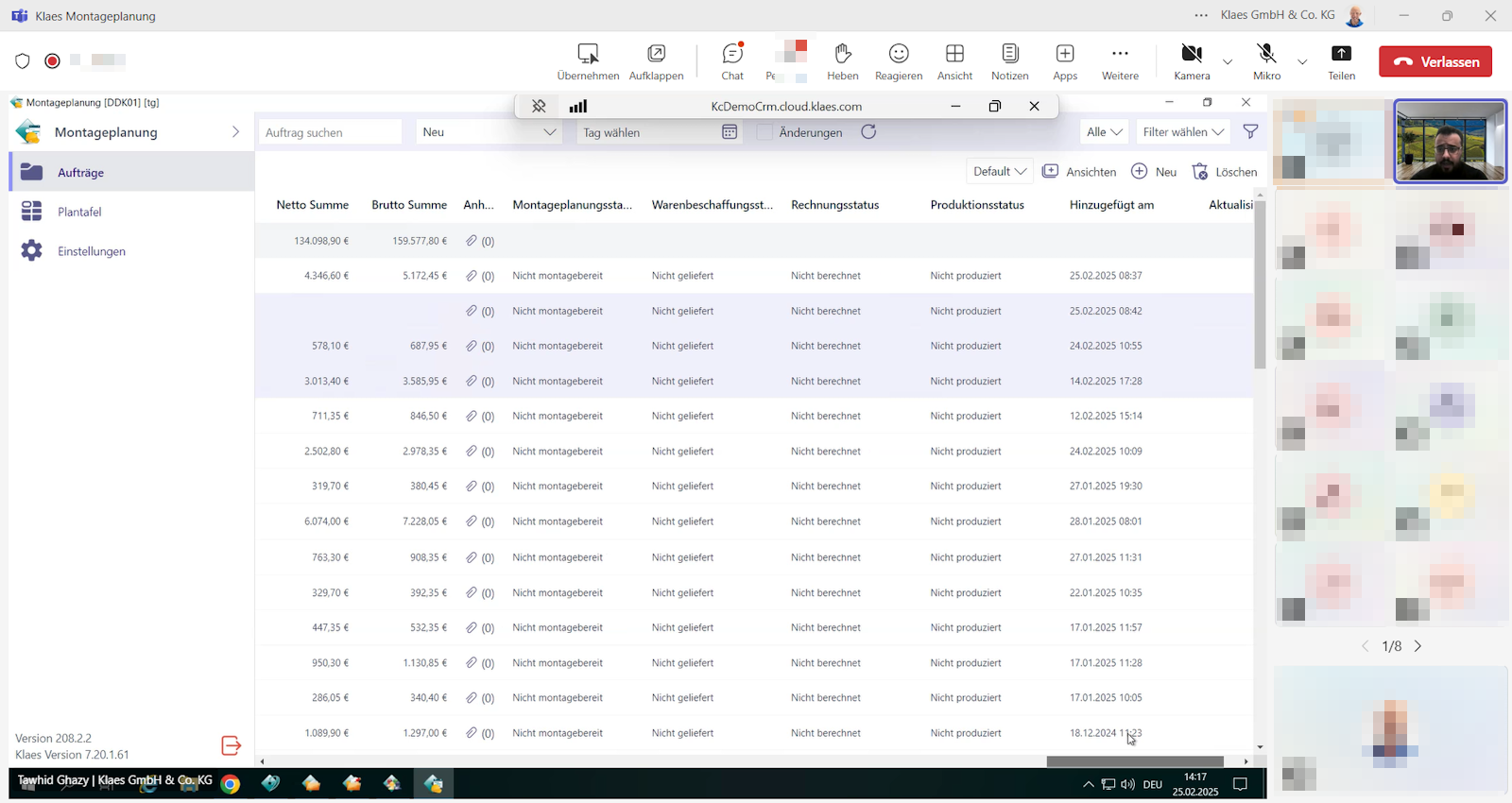Click the refresh reload icon
The image size is (1512, 803).
(868, 132)
